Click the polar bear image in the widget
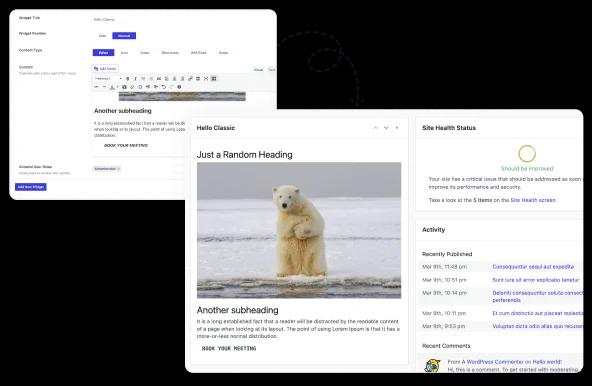592x386 pixels. pyautogui.click(x=299, y=230)
